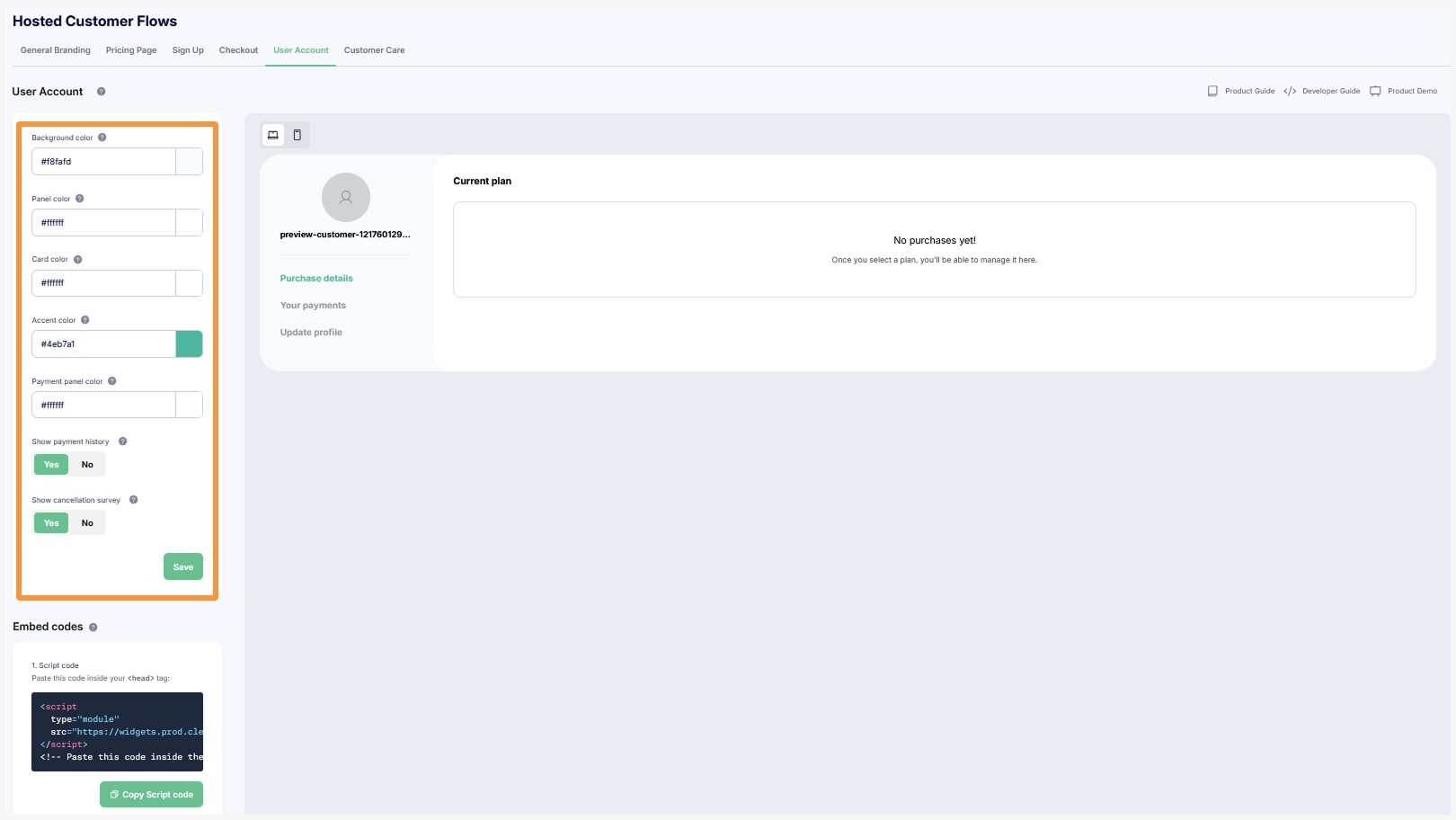The image size is (1456, 820).
Task: Click the Developer Guide code icon
Action: pyautogui.click(x=1290, y=91)
